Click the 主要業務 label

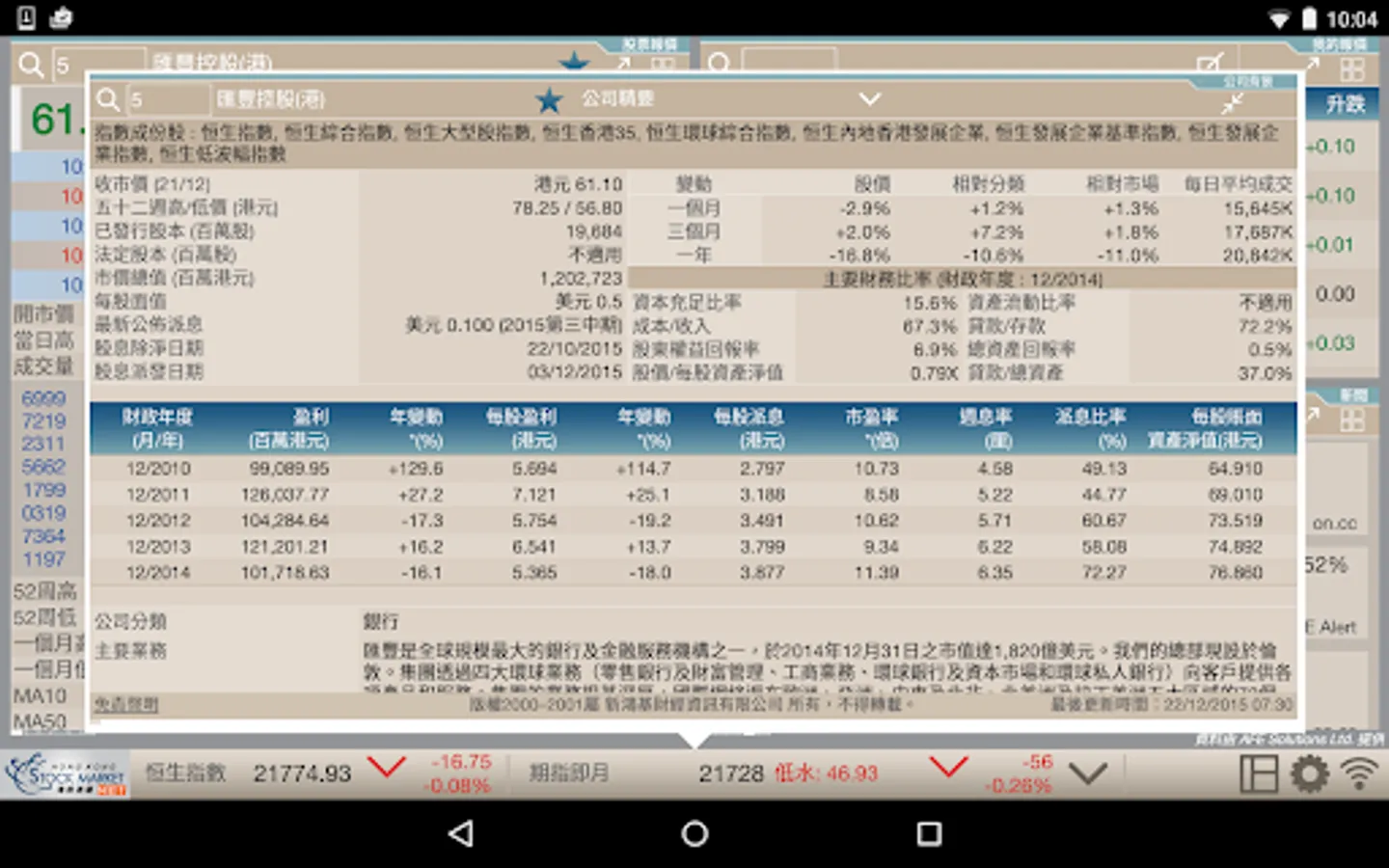[x=130, y=651]
